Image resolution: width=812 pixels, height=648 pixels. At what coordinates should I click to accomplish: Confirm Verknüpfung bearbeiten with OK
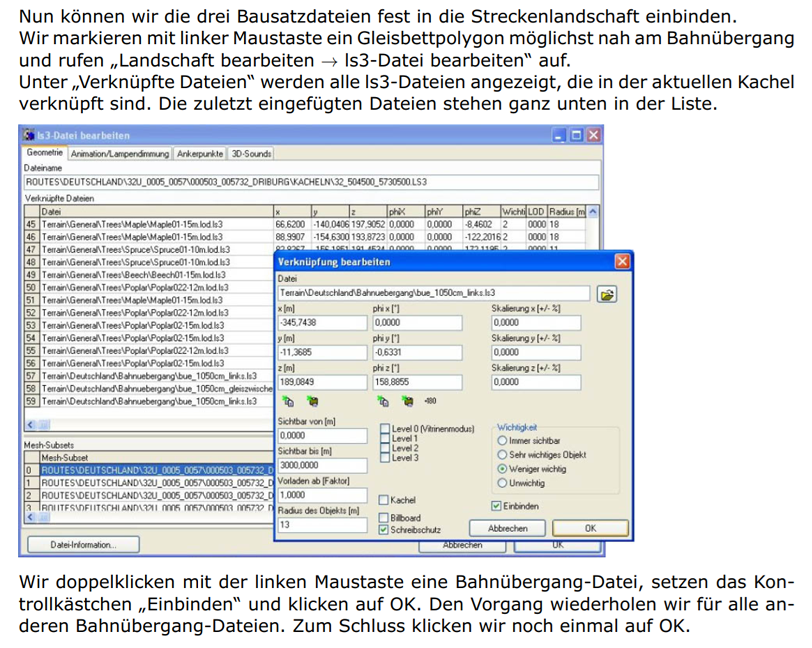590,528
